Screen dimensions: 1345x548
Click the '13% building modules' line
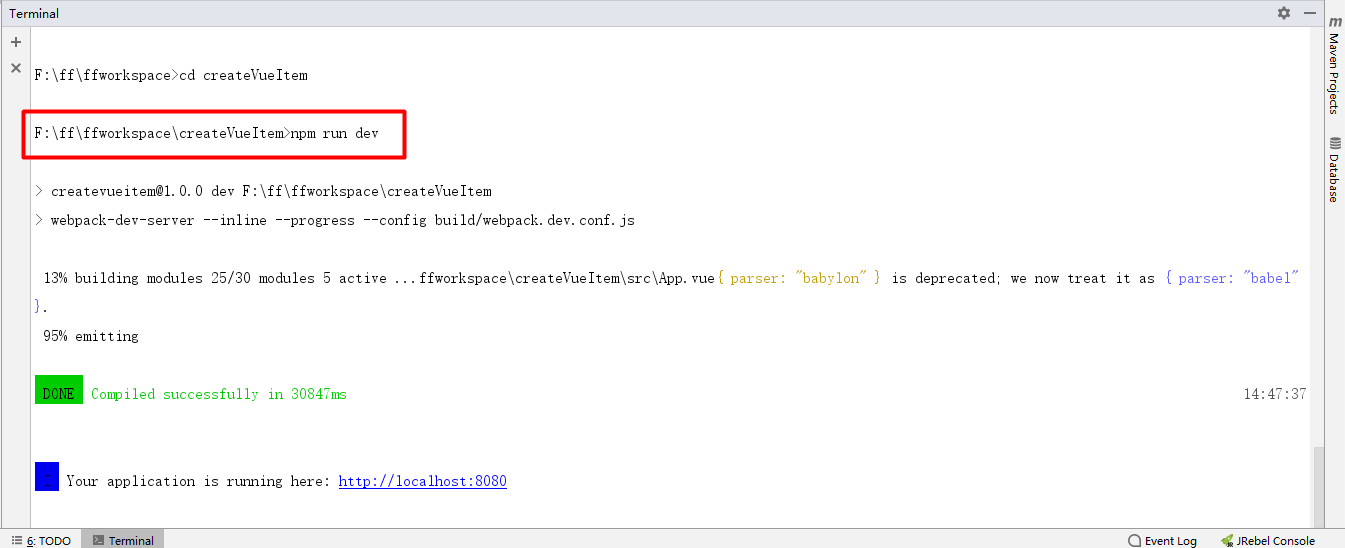[x=671, y=278]
